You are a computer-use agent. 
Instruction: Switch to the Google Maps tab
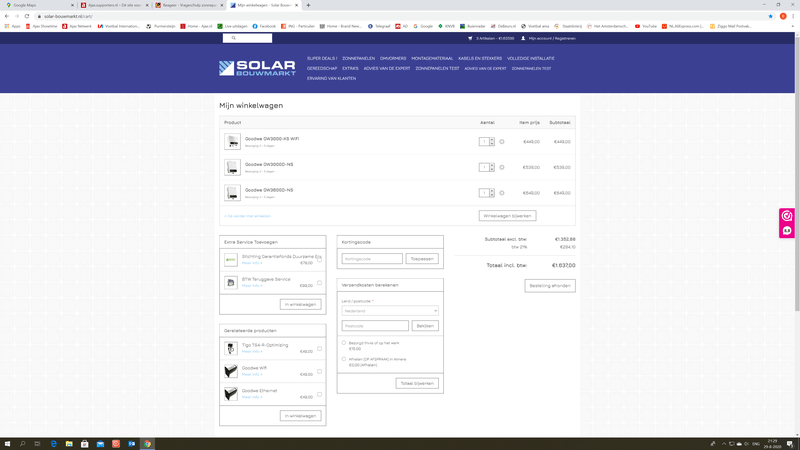coord(38,5)
